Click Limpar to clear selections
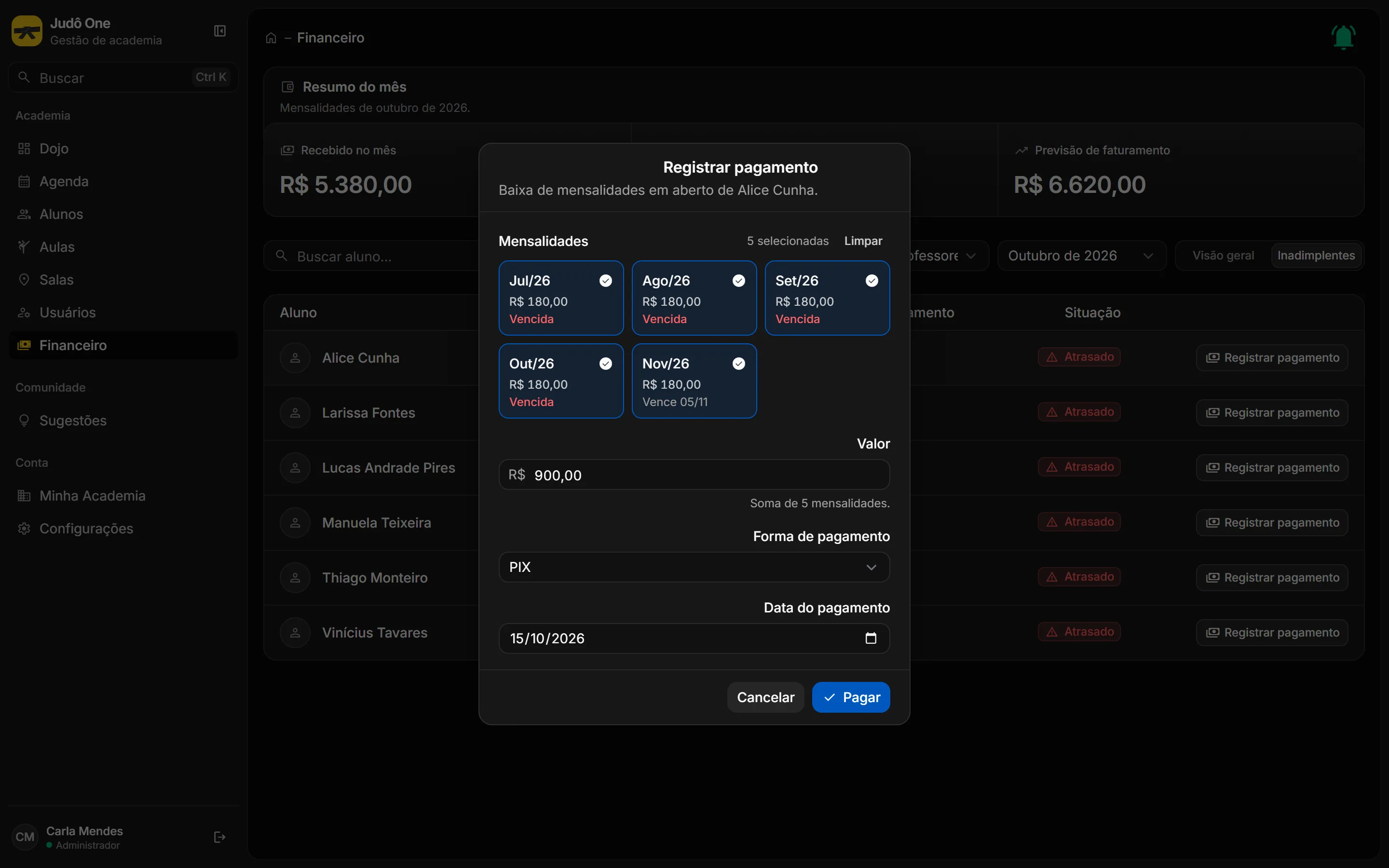This screenshot has width=1389, height=868. (863, 241)
